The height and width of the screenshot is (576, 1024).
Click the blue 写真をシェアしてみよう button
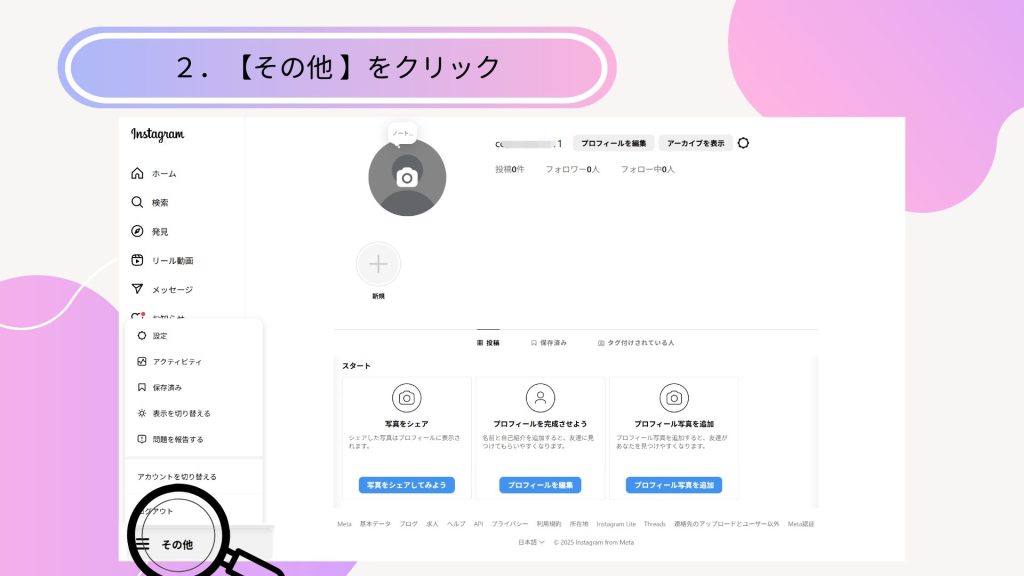pyautogui.click(x=406, y=485)
